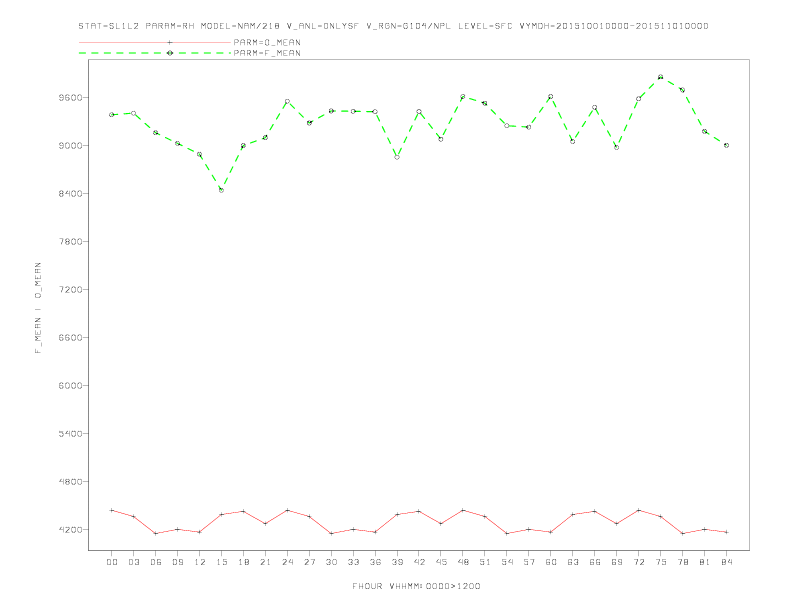Click the PARM=O_MEAN legend label

[267, 42]
